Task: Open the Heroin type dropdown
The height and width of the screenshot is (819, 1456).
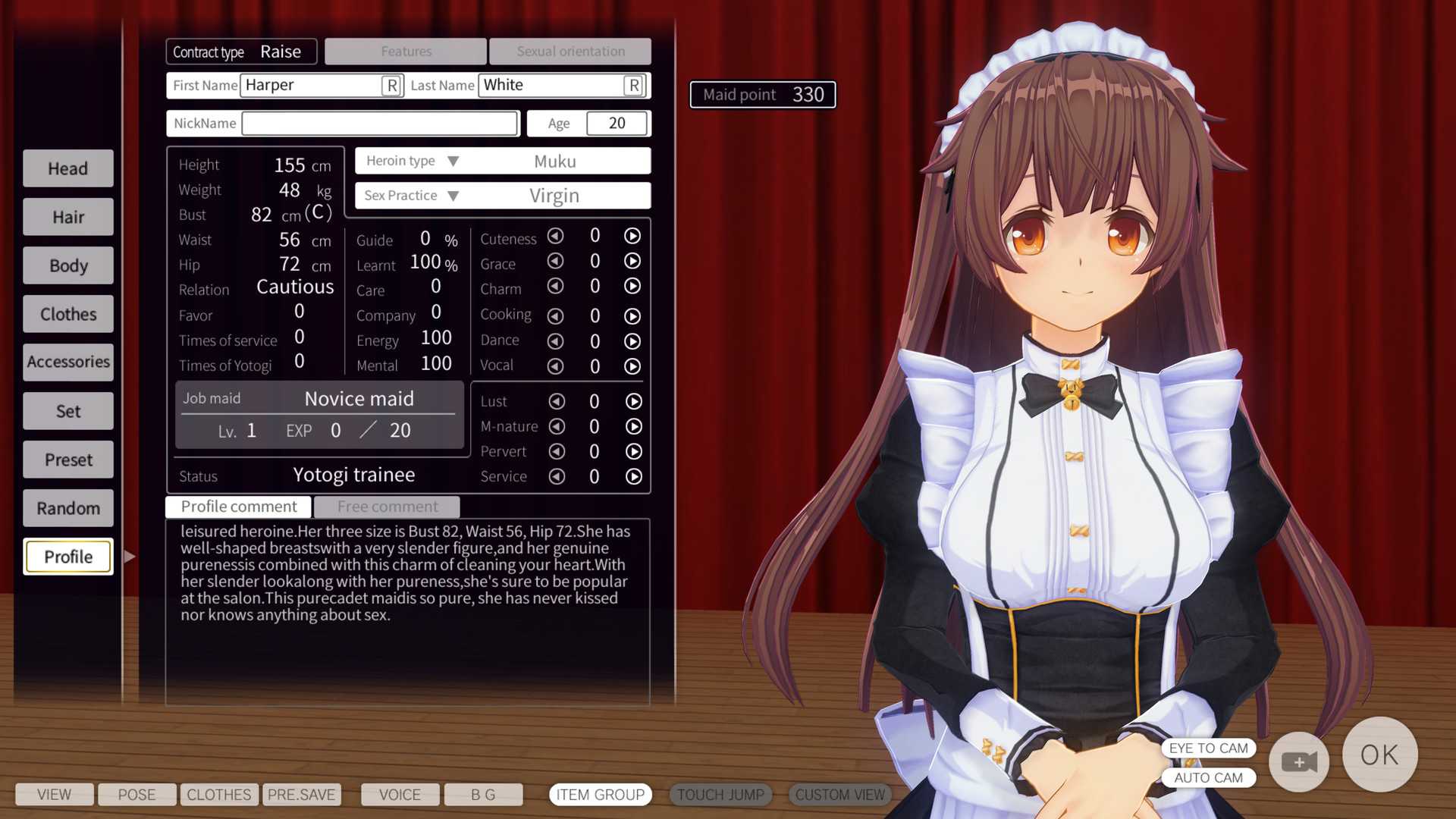Action: [453, 161]
